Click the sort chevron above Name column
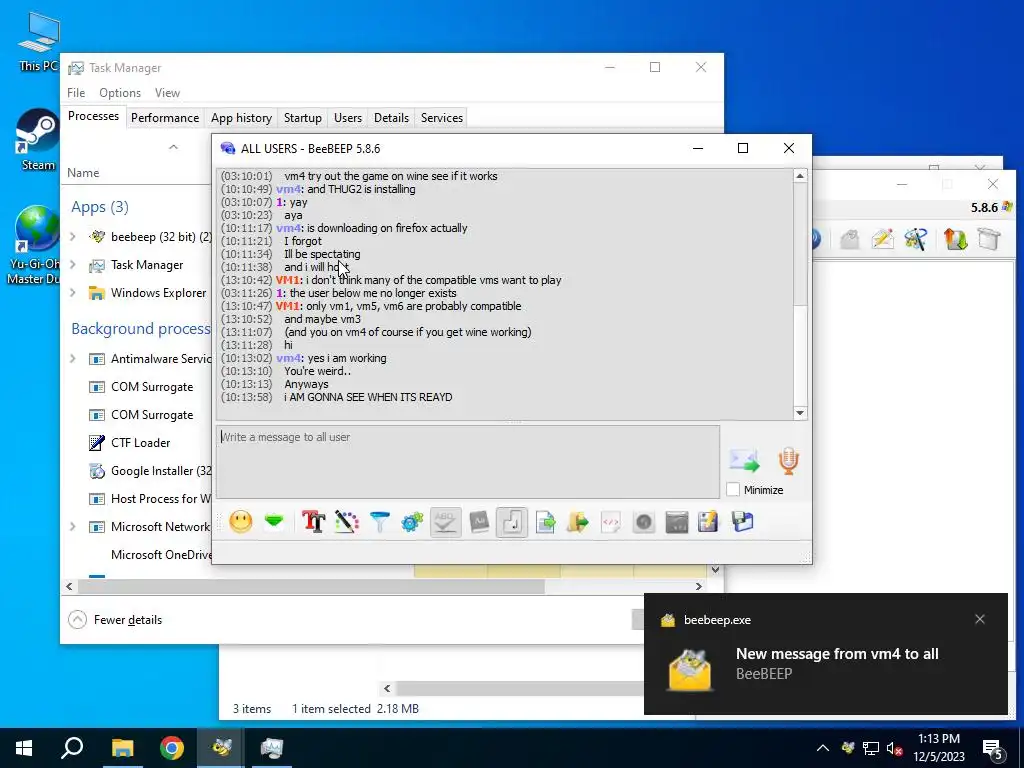The image size is (1024, 768). (x=173, y=147)
